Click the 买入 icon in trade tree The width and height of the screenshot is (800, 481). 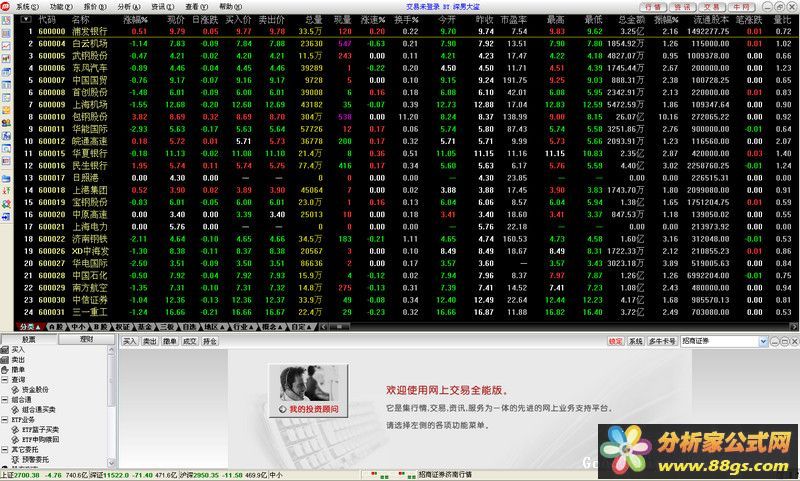(x=5, y=349)
